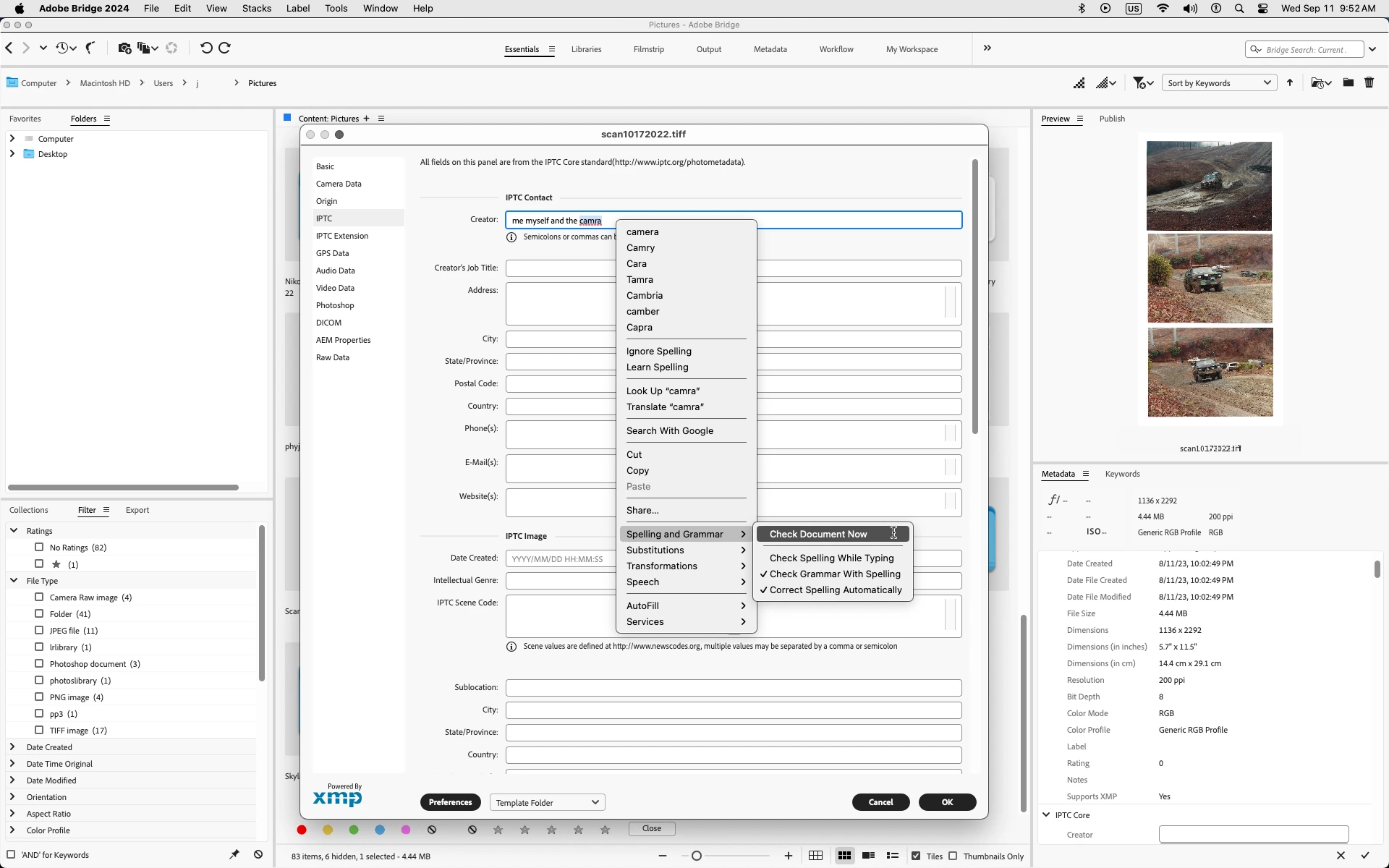Check the TIFF image filter checkbox

[39, 730]
